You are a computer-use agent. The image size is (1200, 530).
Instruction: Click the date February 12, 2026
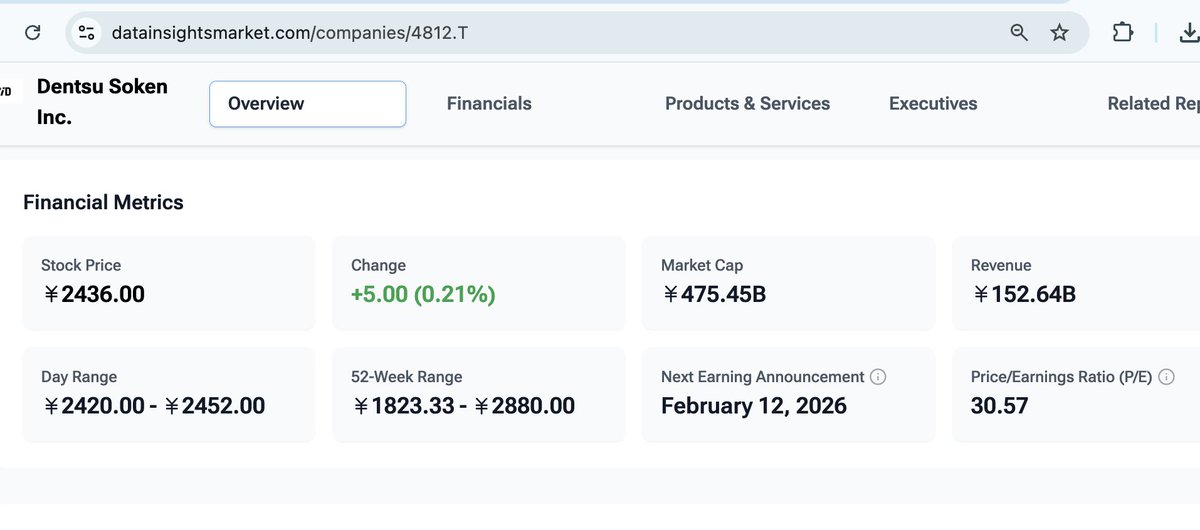point(754,406)
